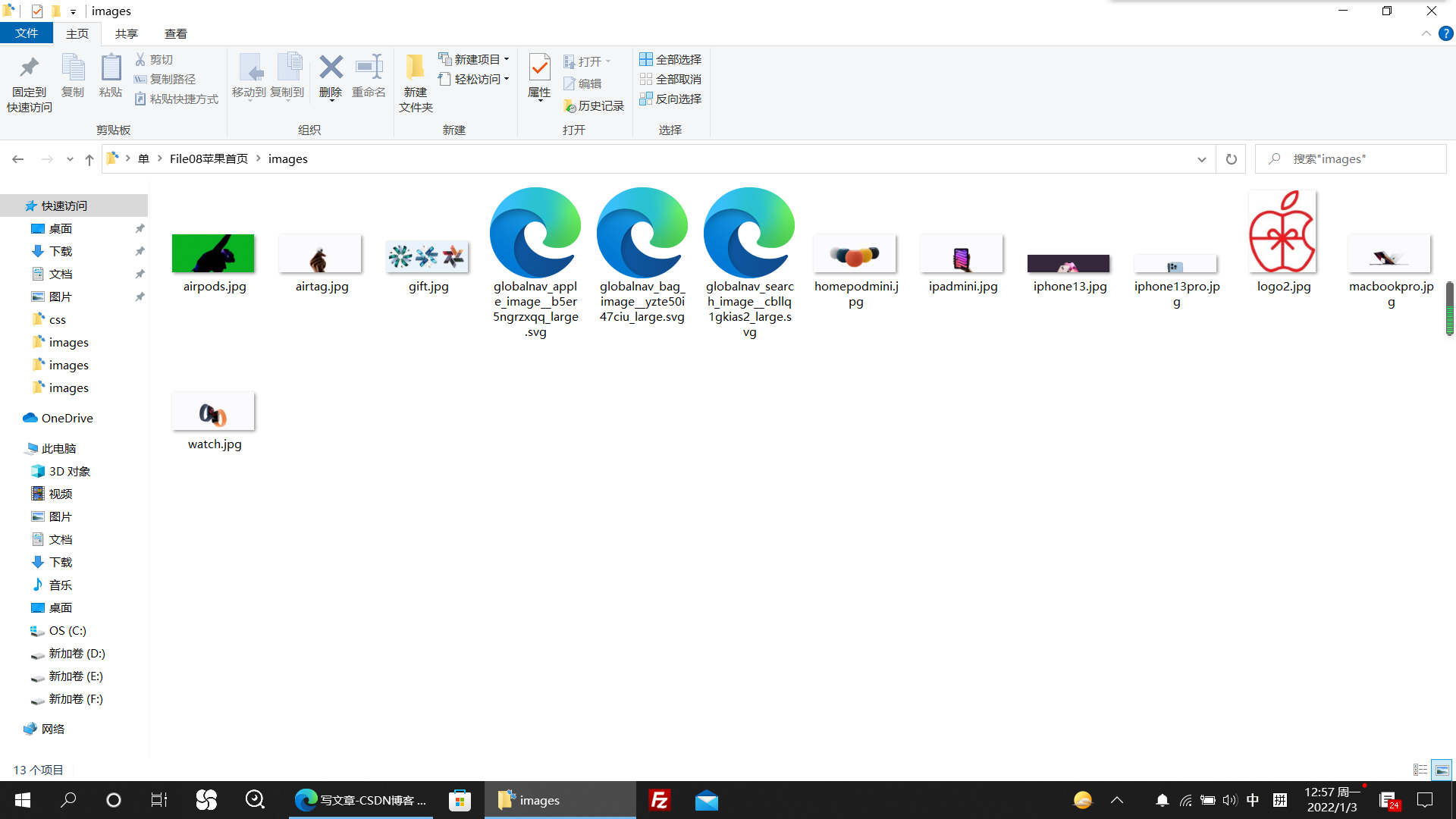Click the Properties (属性) icon

(x=539, y=68)
